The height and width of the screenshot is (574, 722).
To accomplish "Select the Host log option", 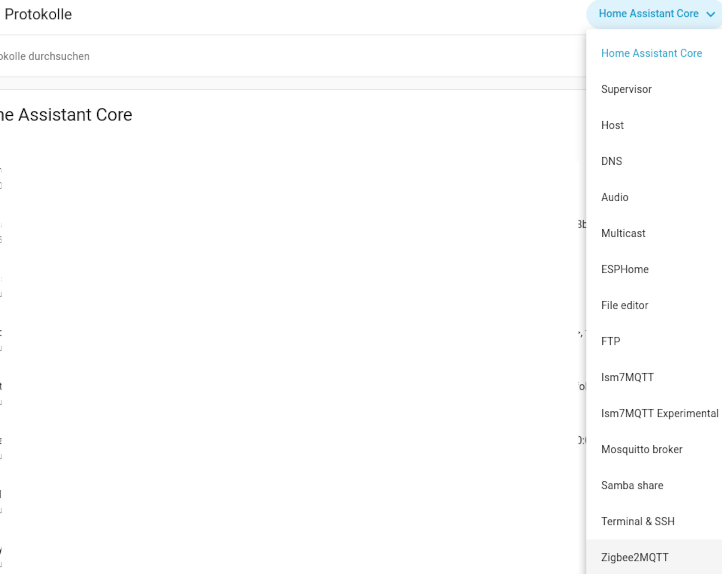I will tap(612, 125).
